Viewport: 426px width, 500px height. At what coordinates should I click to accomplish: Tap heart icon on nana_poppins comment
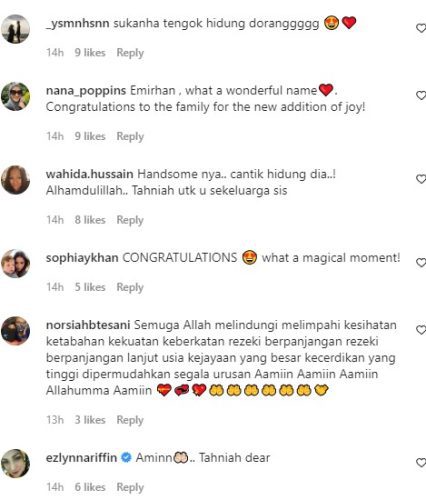pyautogui.click(x=421, y=96)
